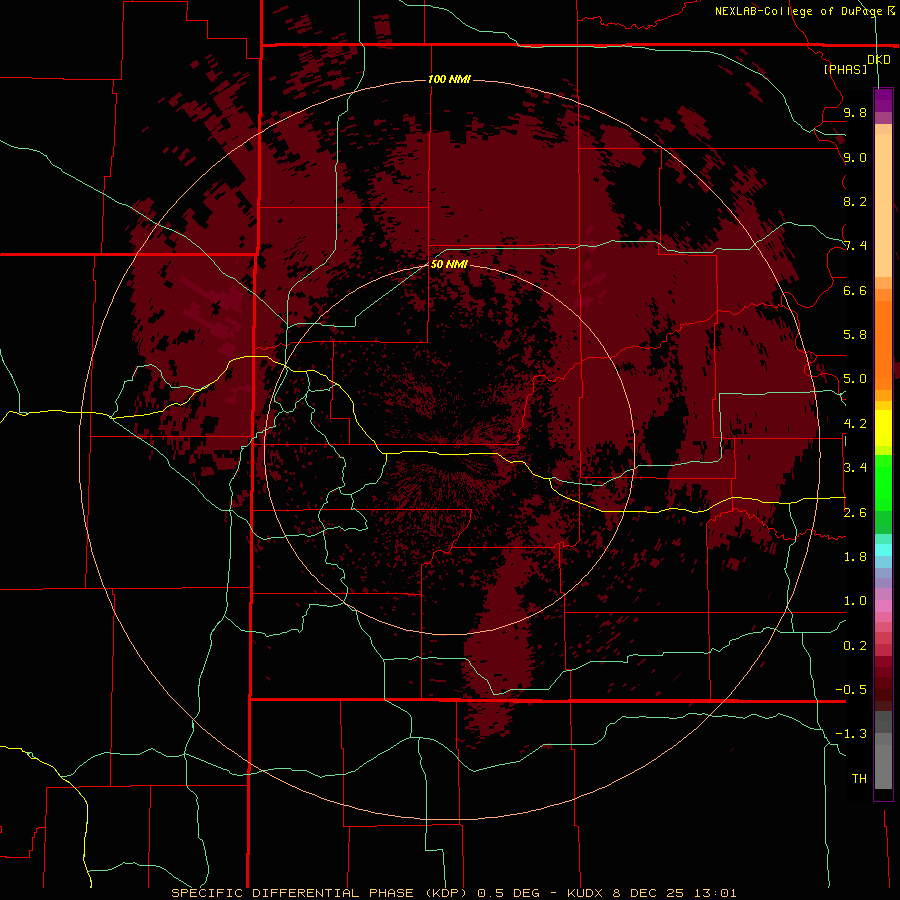Click the 13:01 timestamp in caption
The height and width of the screenshot is (900, 900).
pyautogui.click(x=715, y=893)
